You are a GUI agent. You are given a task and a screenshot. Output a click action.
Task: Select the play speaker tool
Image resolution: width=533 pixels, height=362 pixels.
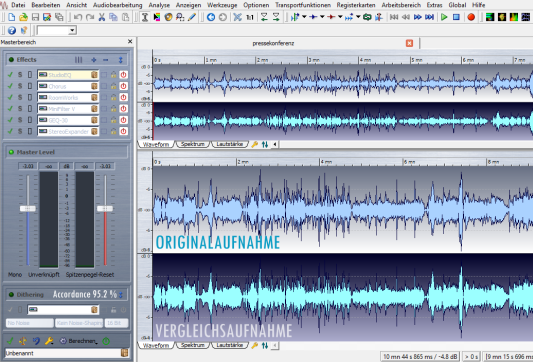pos(168,17)
